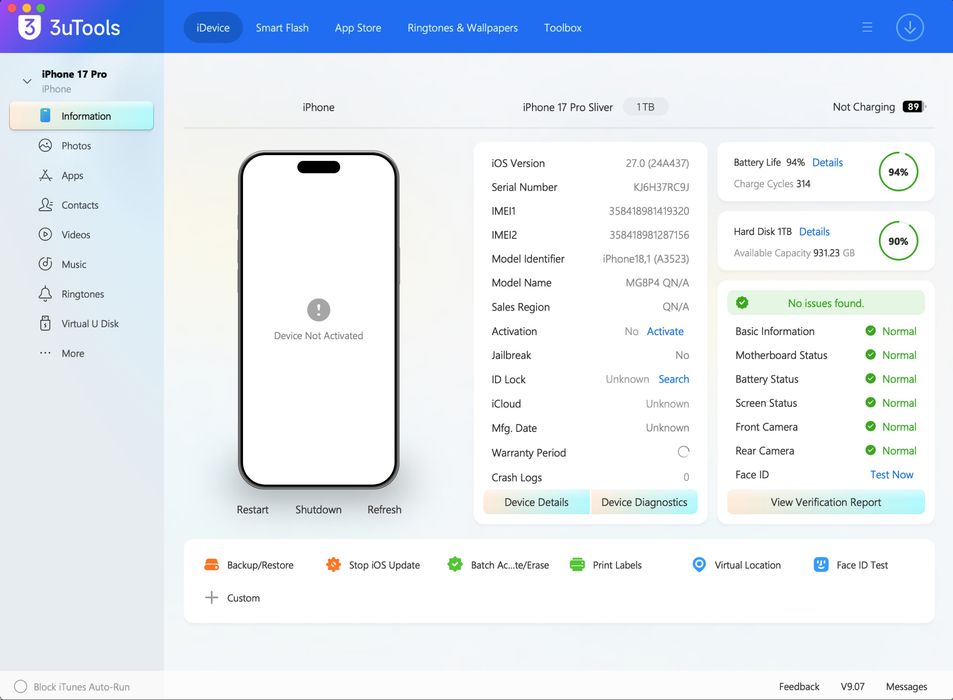
Task: Click the Activate link
Action: point(665,331)
